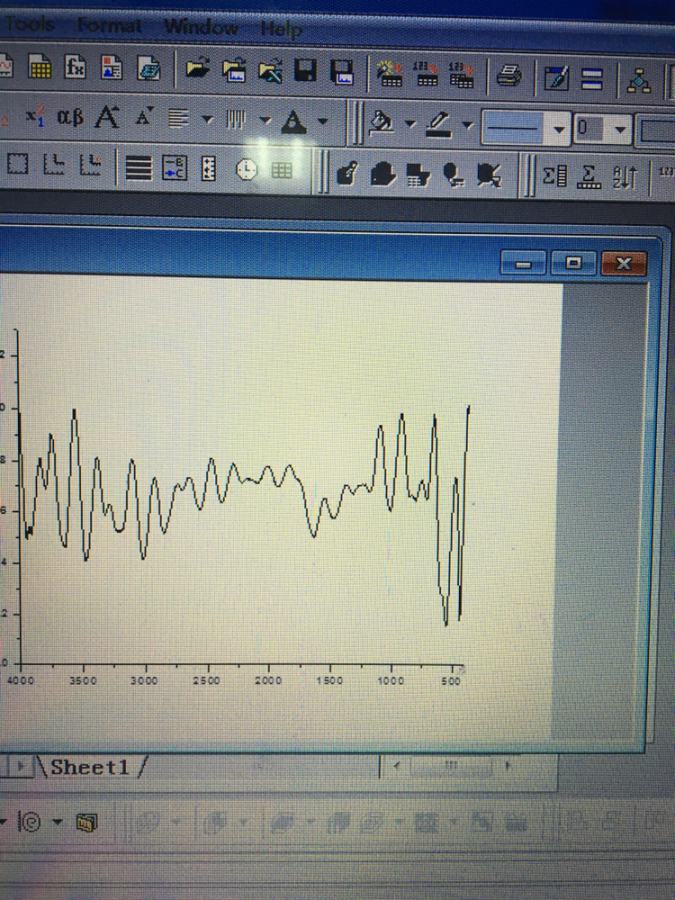Image resolution: width=675 pixels, height=900 pixels.
Task: Increase the font size
Action: coord(107,117)
